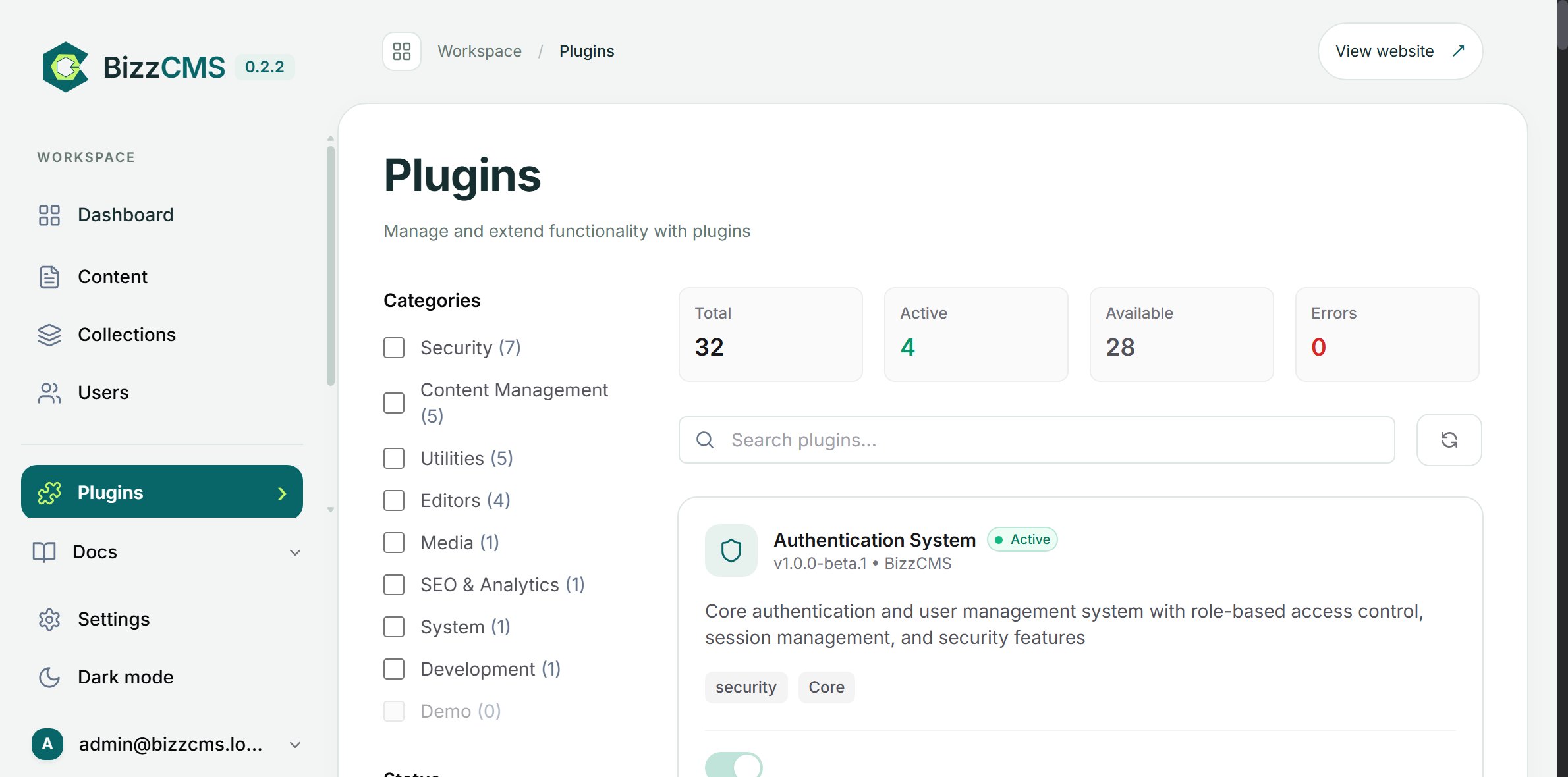Toggle the Authentication System plugin switch
The image size is (1568, 777).
click(x=734, y=765)
